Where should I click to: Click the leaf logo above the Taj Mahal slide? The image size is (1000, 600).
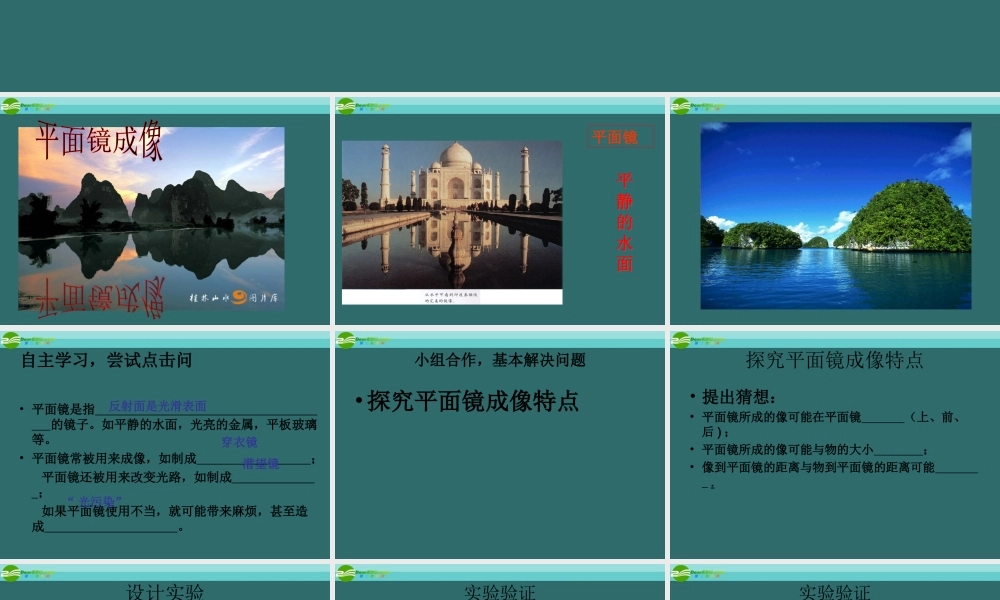(x=346, y=106)
